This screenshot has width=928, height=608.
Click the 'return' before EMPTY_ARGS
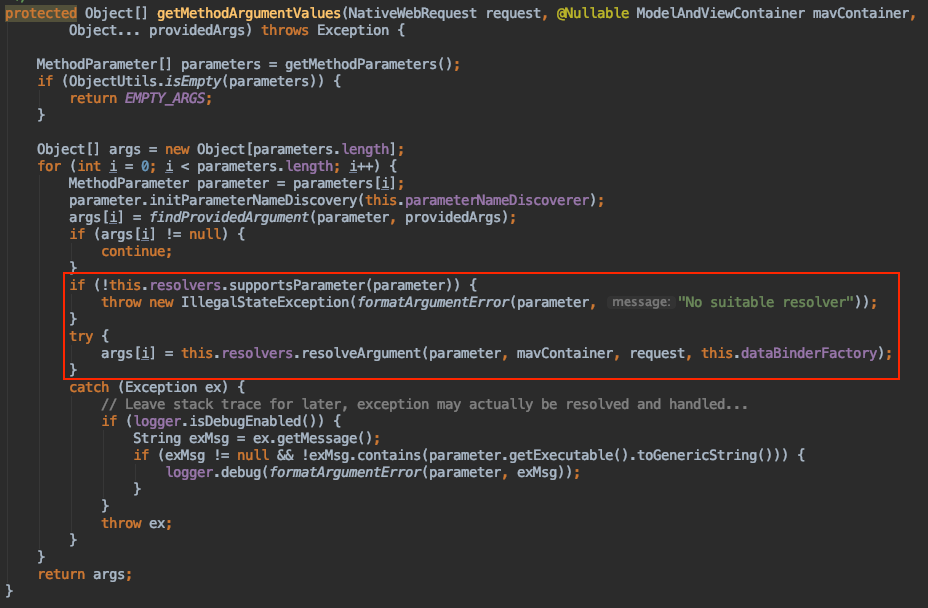click(93, 98)
